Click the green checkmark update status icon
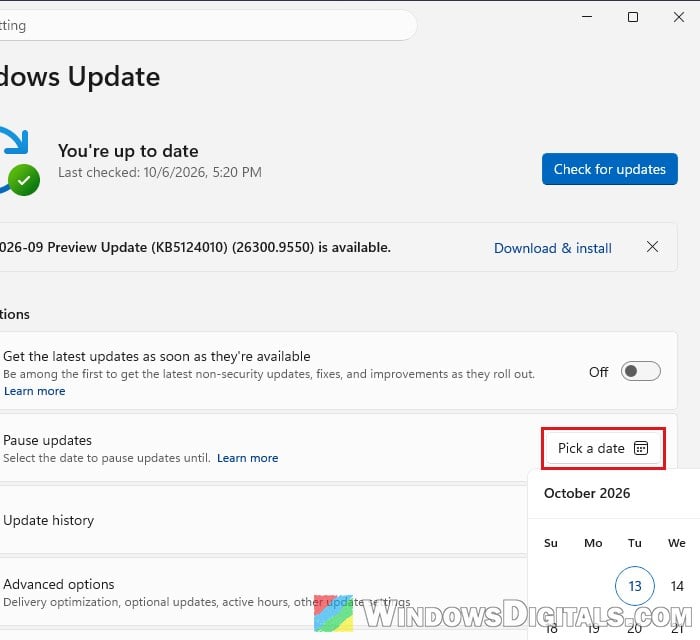700x640 pixels. point(24,180)
